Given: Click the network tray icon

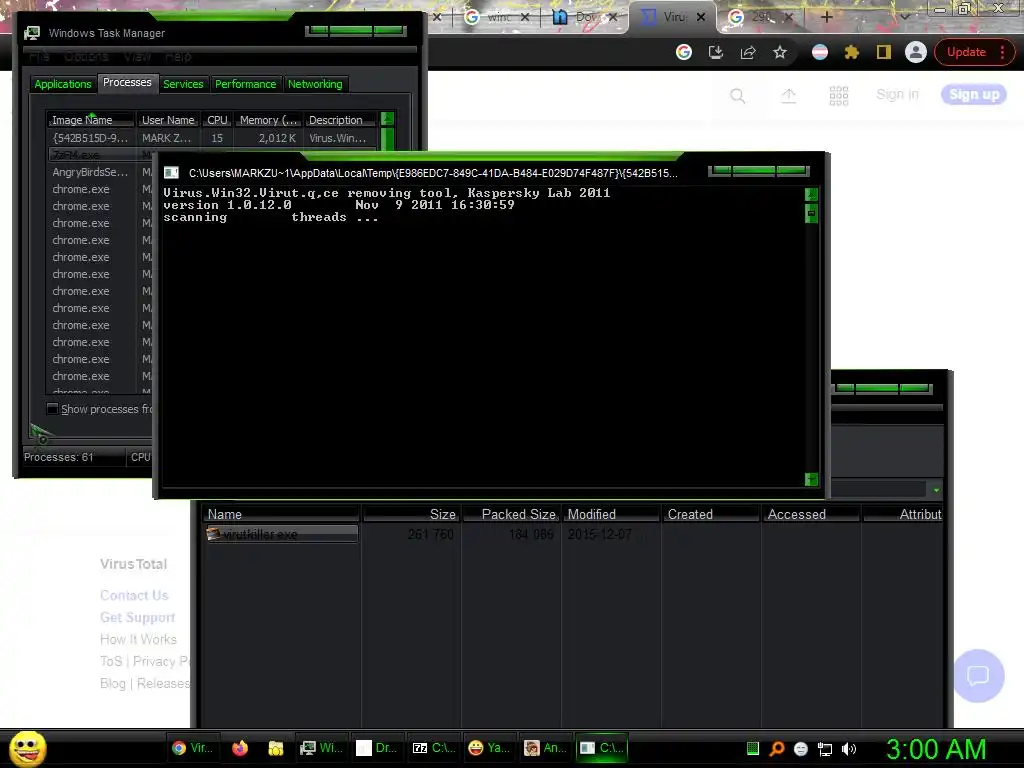Looking at the screenshot, I should click(x=825, y=749).
